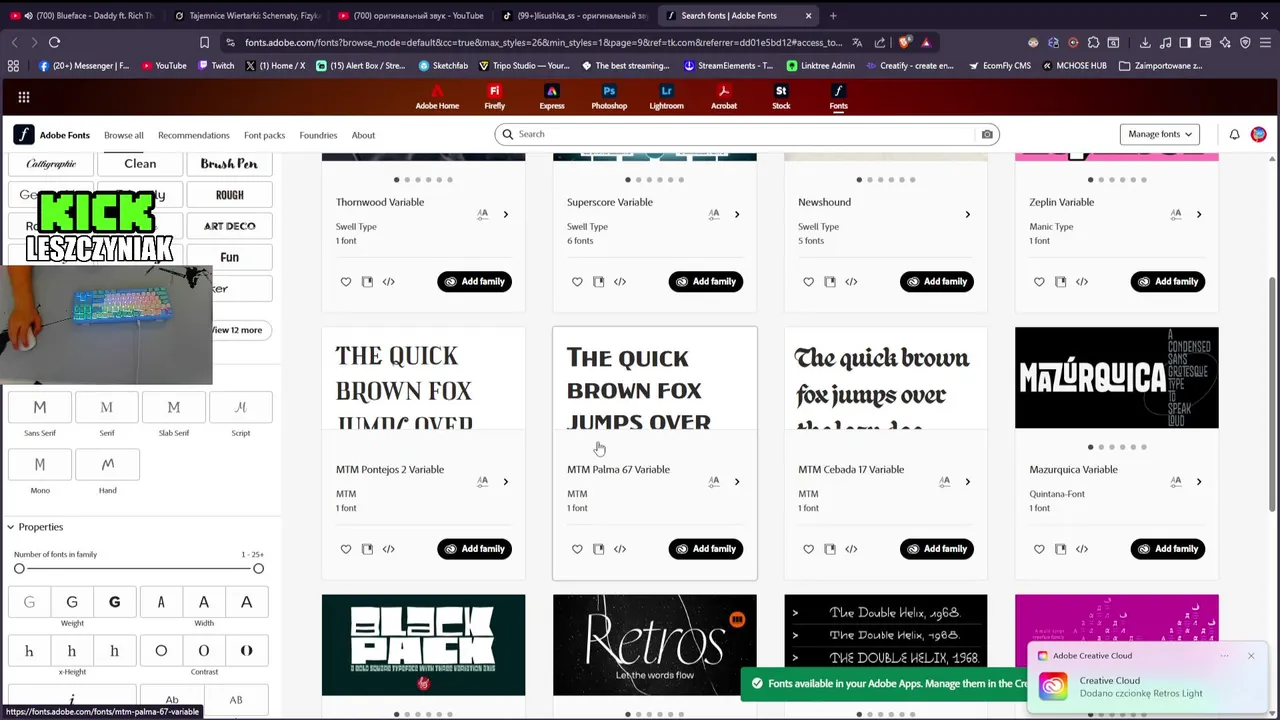This screenshot has height=720, width=1280.
Task: Add family for Mazurquica Variable
Action: (x=1168, y=549)
